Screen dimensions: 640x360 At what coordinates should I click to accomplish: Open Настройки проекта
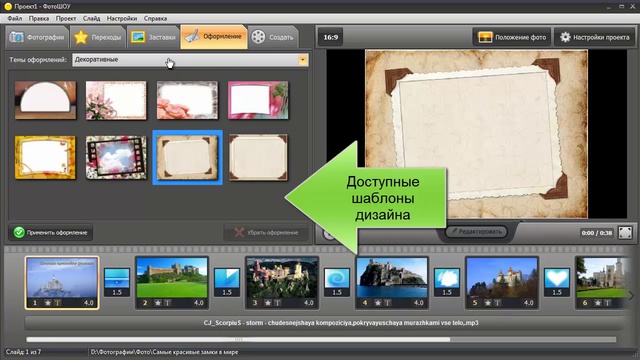[x=595, y=37]
